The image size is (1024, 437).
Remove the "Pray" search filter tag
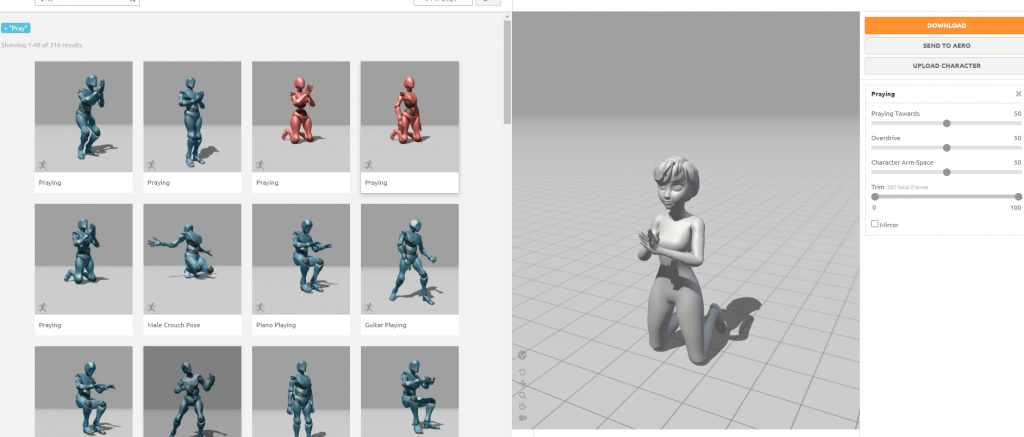(x=6, y=29)
